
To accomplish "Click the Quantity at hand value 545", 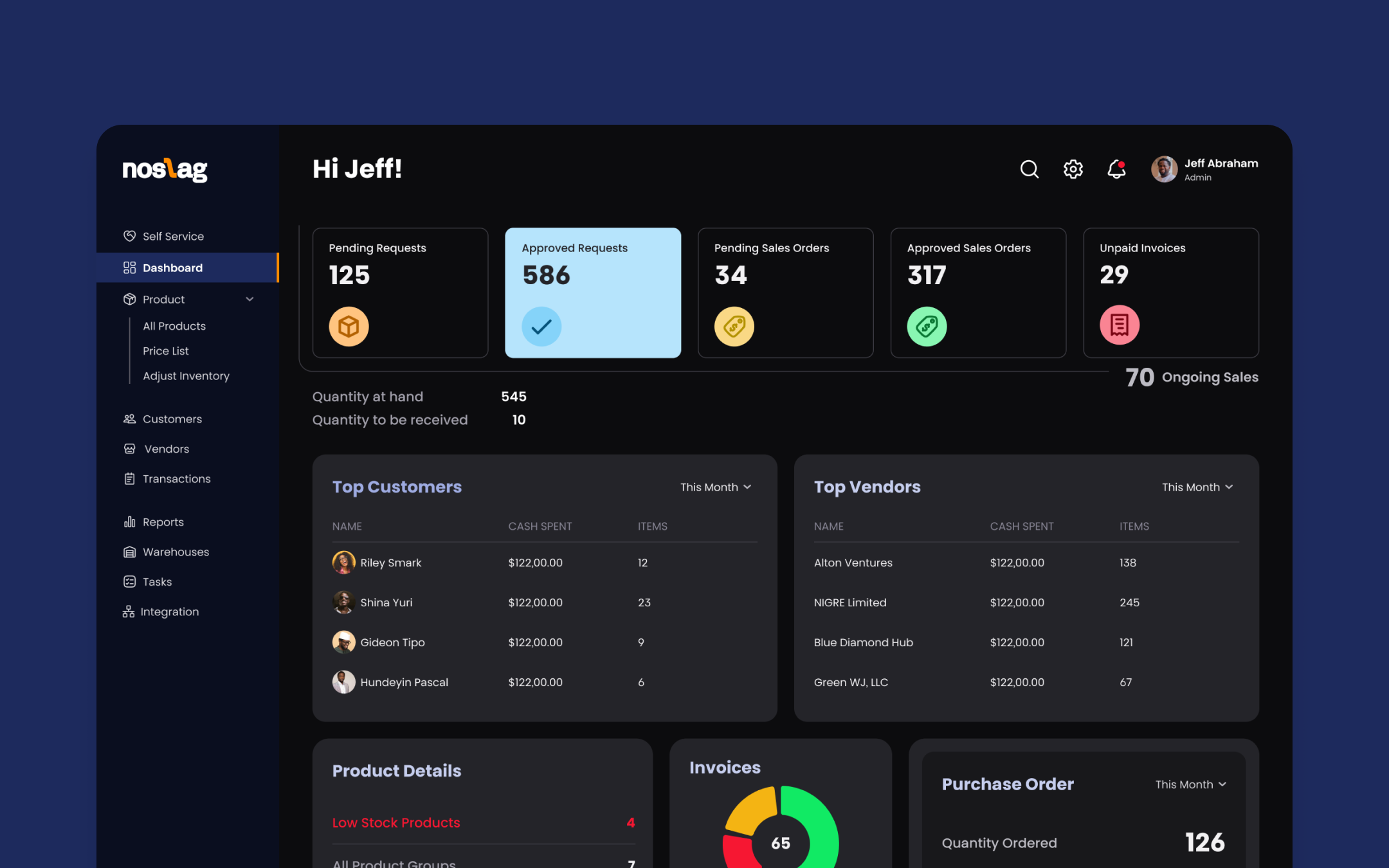I will [x=513, y=396].
